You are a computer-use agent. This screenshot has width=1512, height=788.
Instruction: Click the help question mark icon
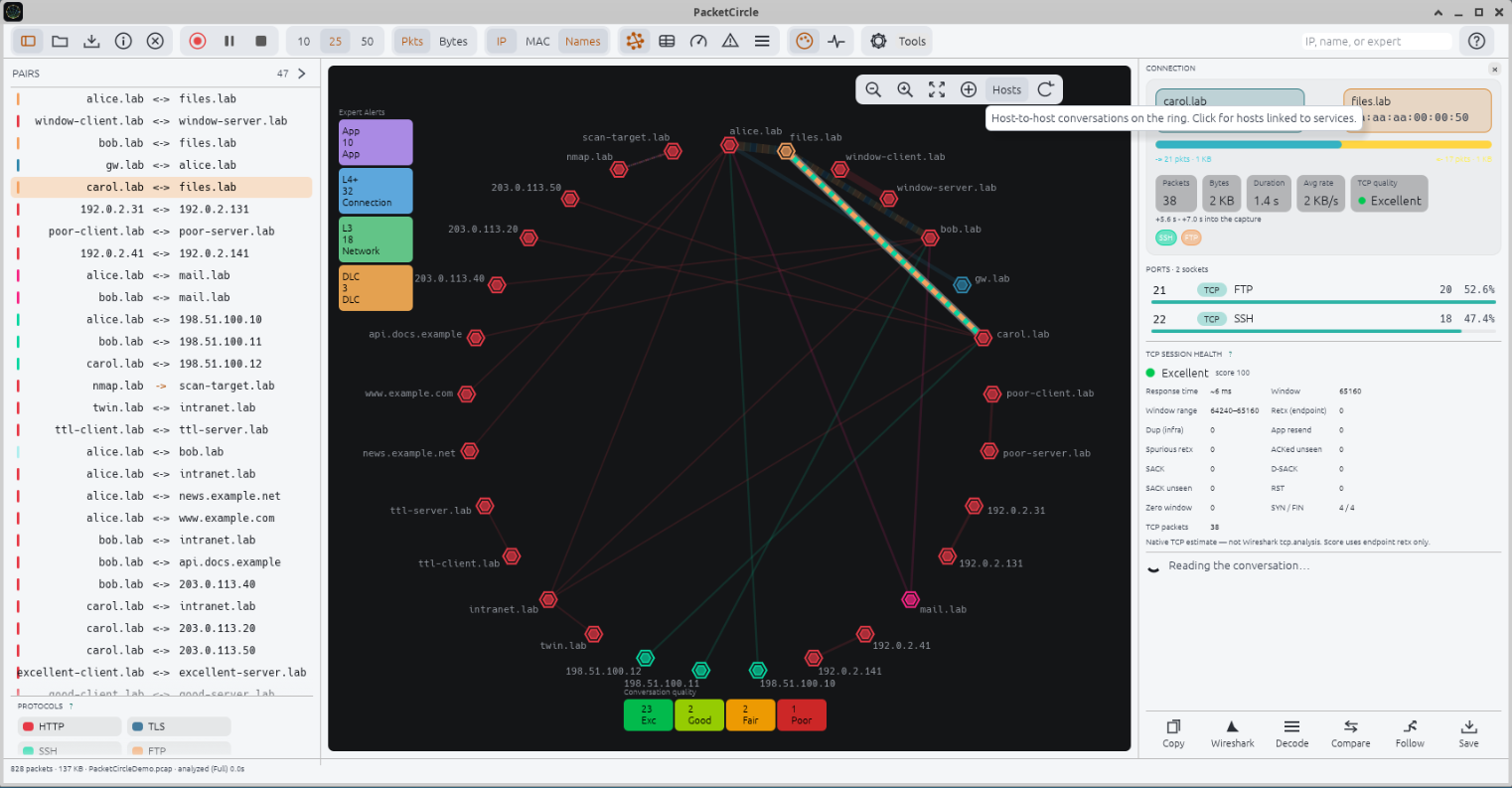(1476, 41)
